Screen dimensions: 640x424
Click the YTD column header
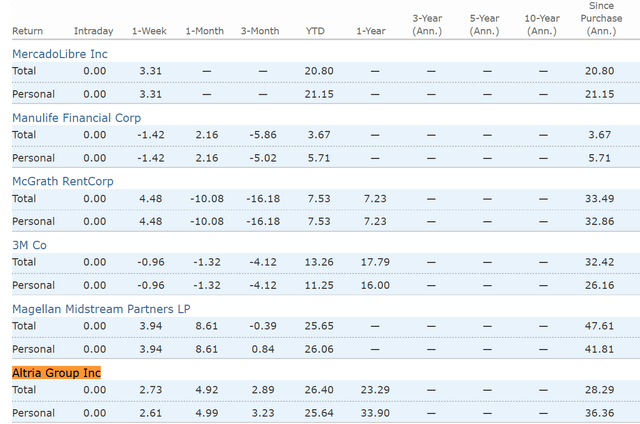[x=315, y=31]
